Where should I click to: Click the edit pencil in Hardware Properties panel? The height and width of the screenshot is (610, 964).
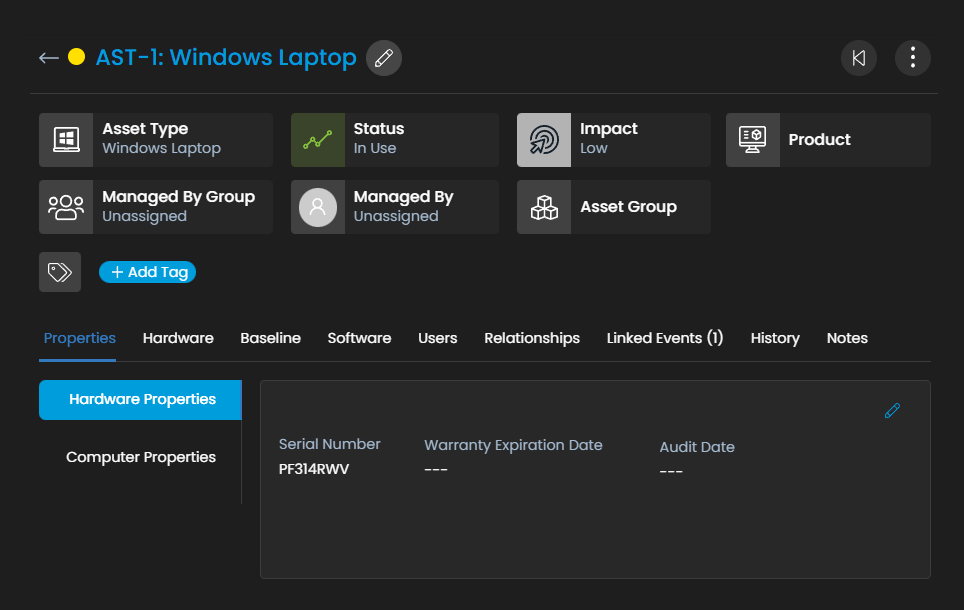pyautogui.click(x=891, y=410)
